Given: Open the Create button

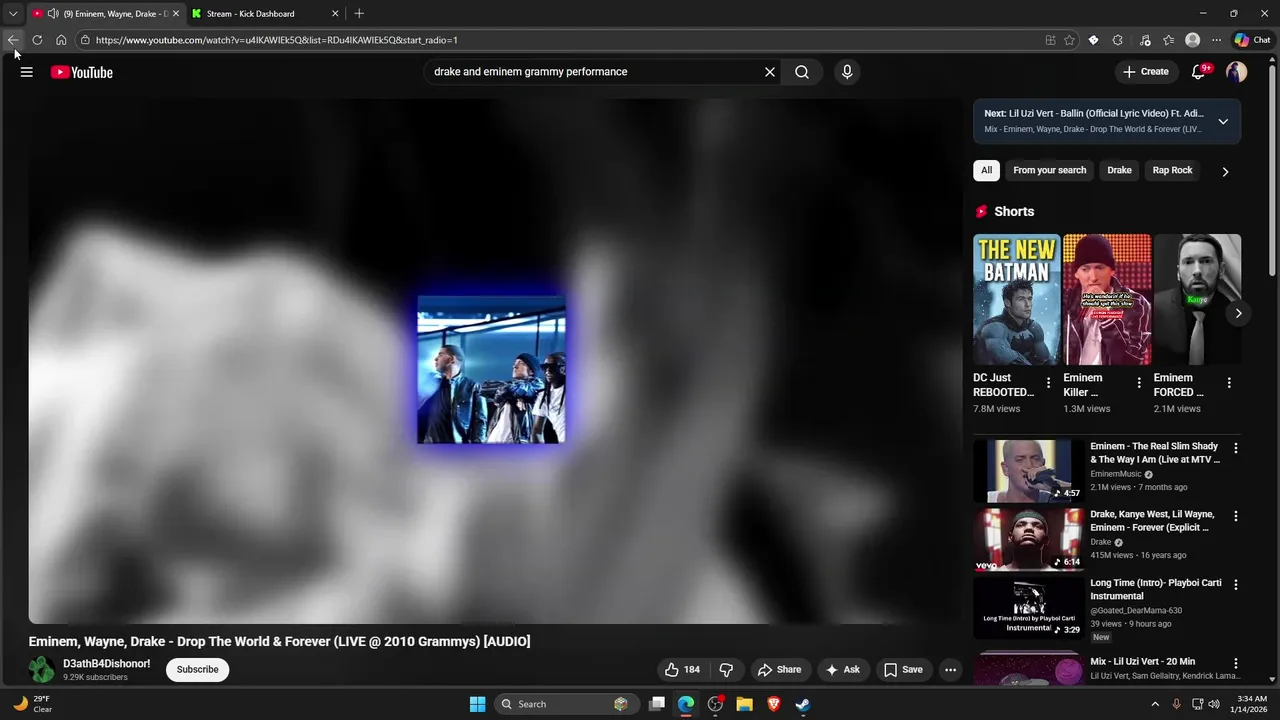Looking at the screenshot, I should (1146, 72).
